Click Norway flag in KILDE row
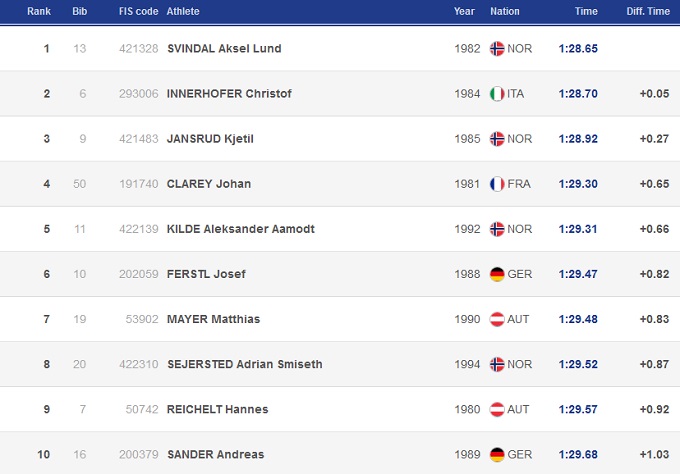The width and height of the screenshot is (680, 474). coord(497,229)
